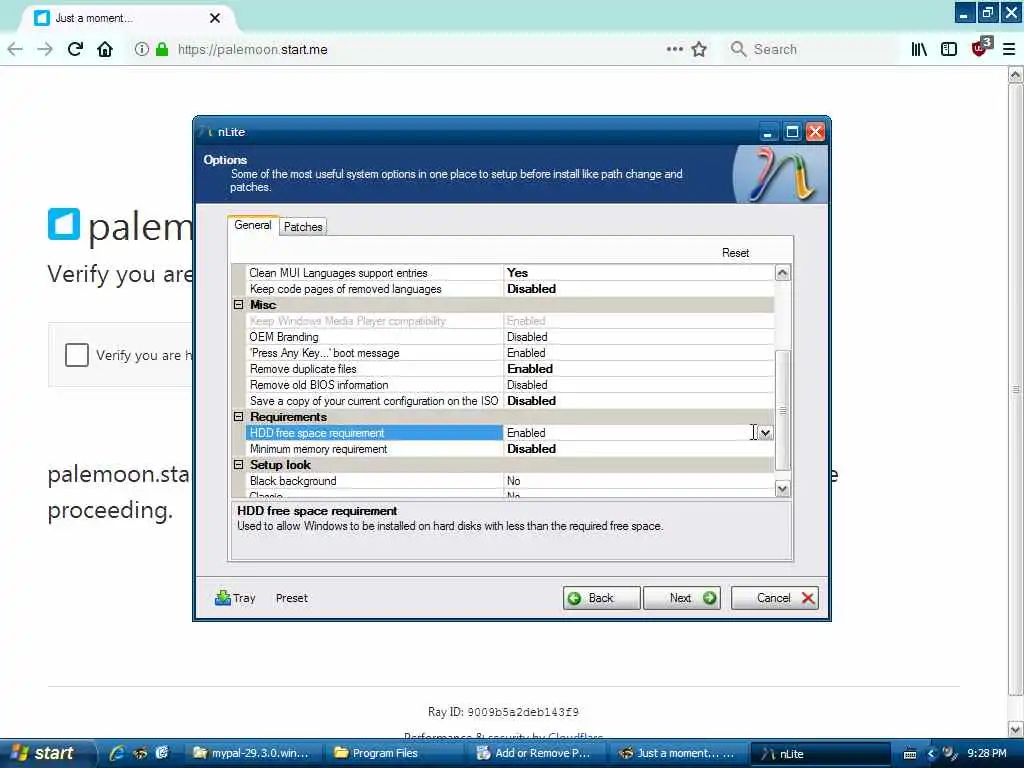
Task: Open HDD free space requirement dropdown
Action: tap(765, 433)
